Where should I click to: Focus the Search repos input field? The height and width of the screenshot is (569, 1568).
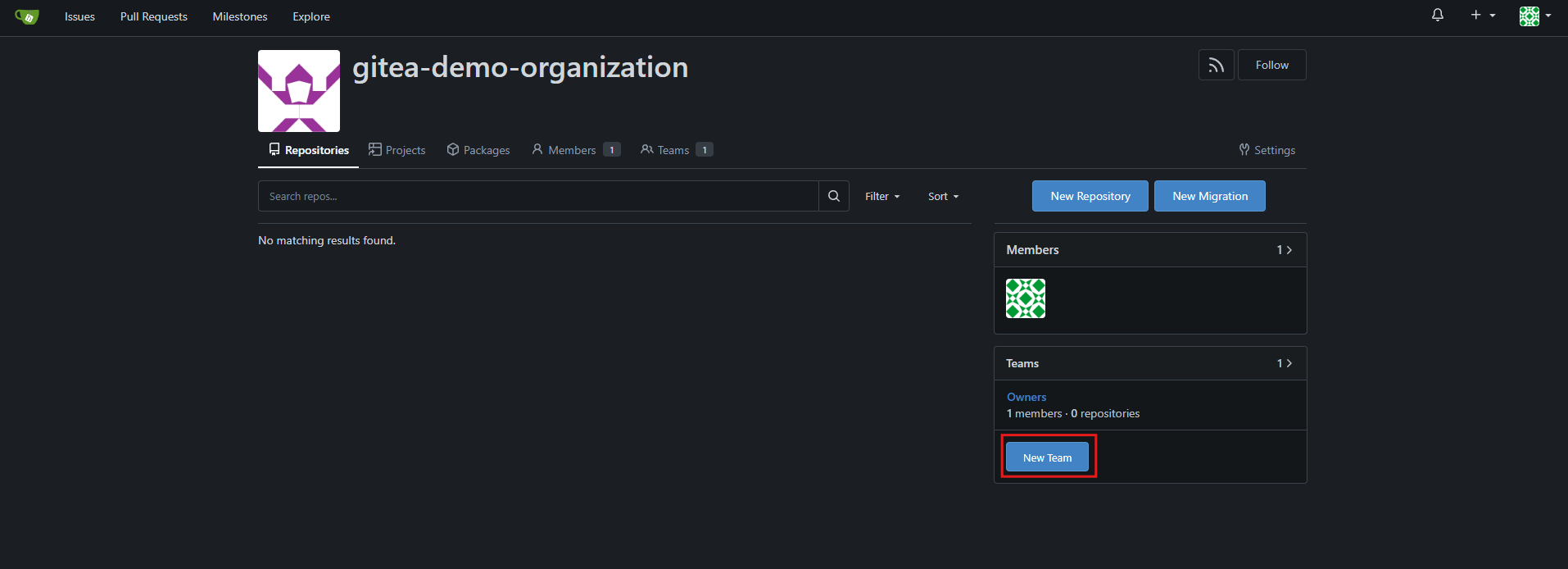coord(538,196)
